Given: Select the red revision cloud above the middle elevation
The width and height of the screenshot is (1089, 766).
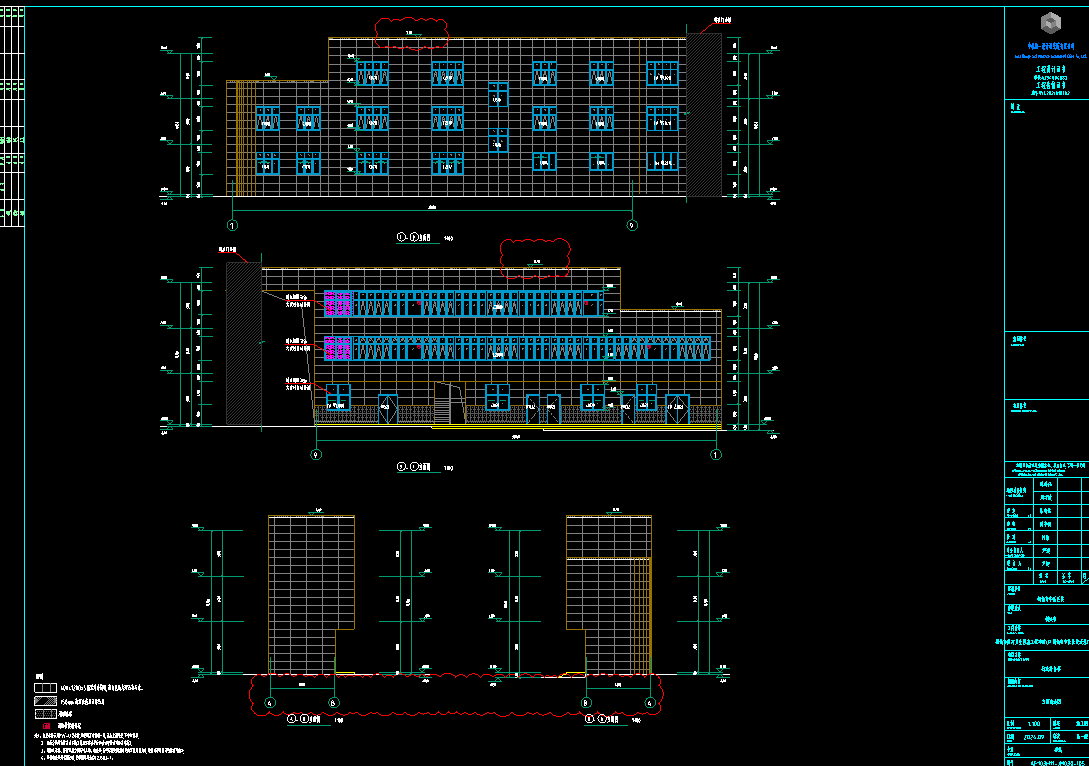Looking at the screenshot, I should [x=535, y=258].
